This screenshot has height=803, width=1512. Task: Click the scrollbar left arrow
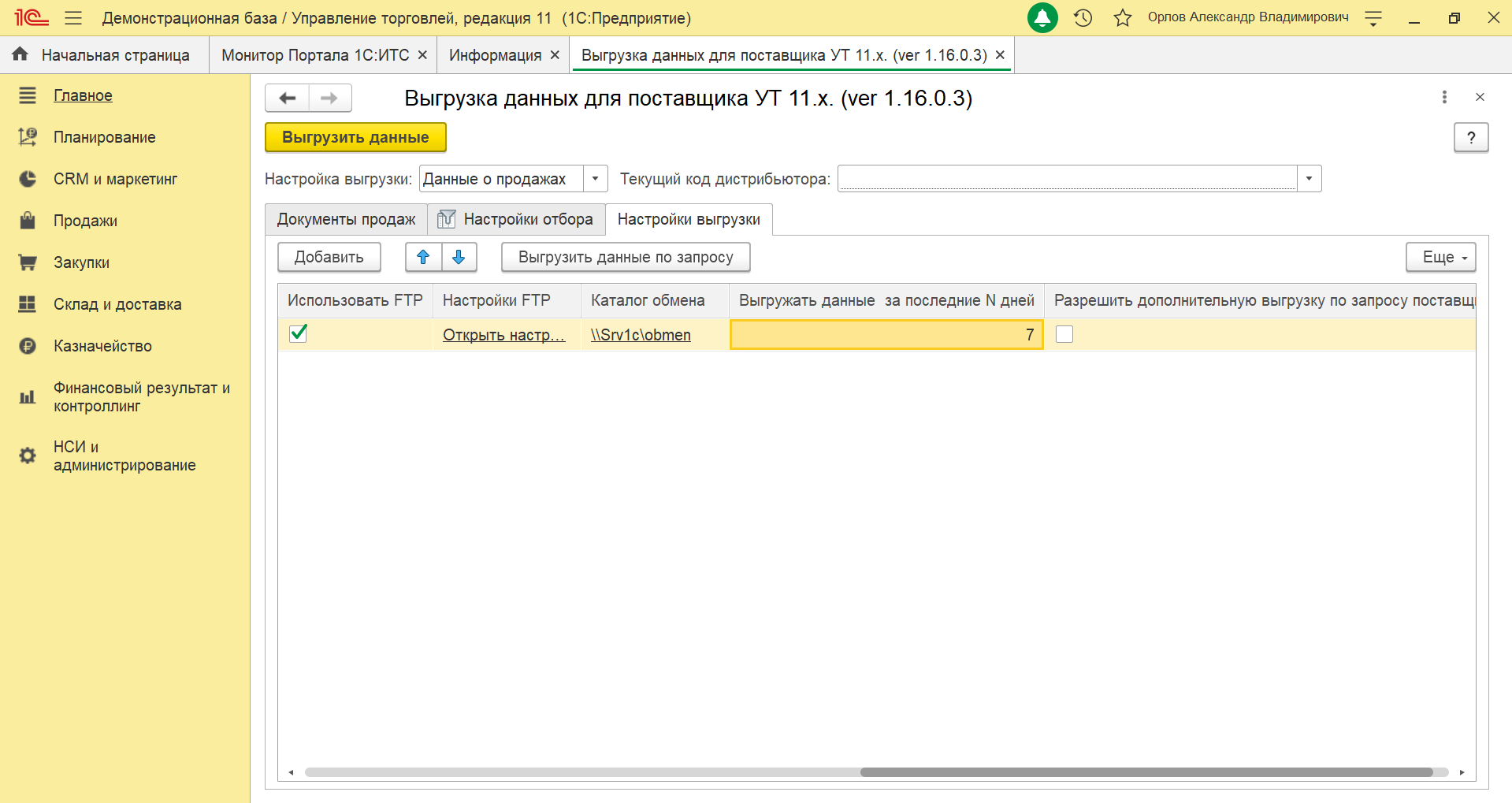click(x=291, y=772)
